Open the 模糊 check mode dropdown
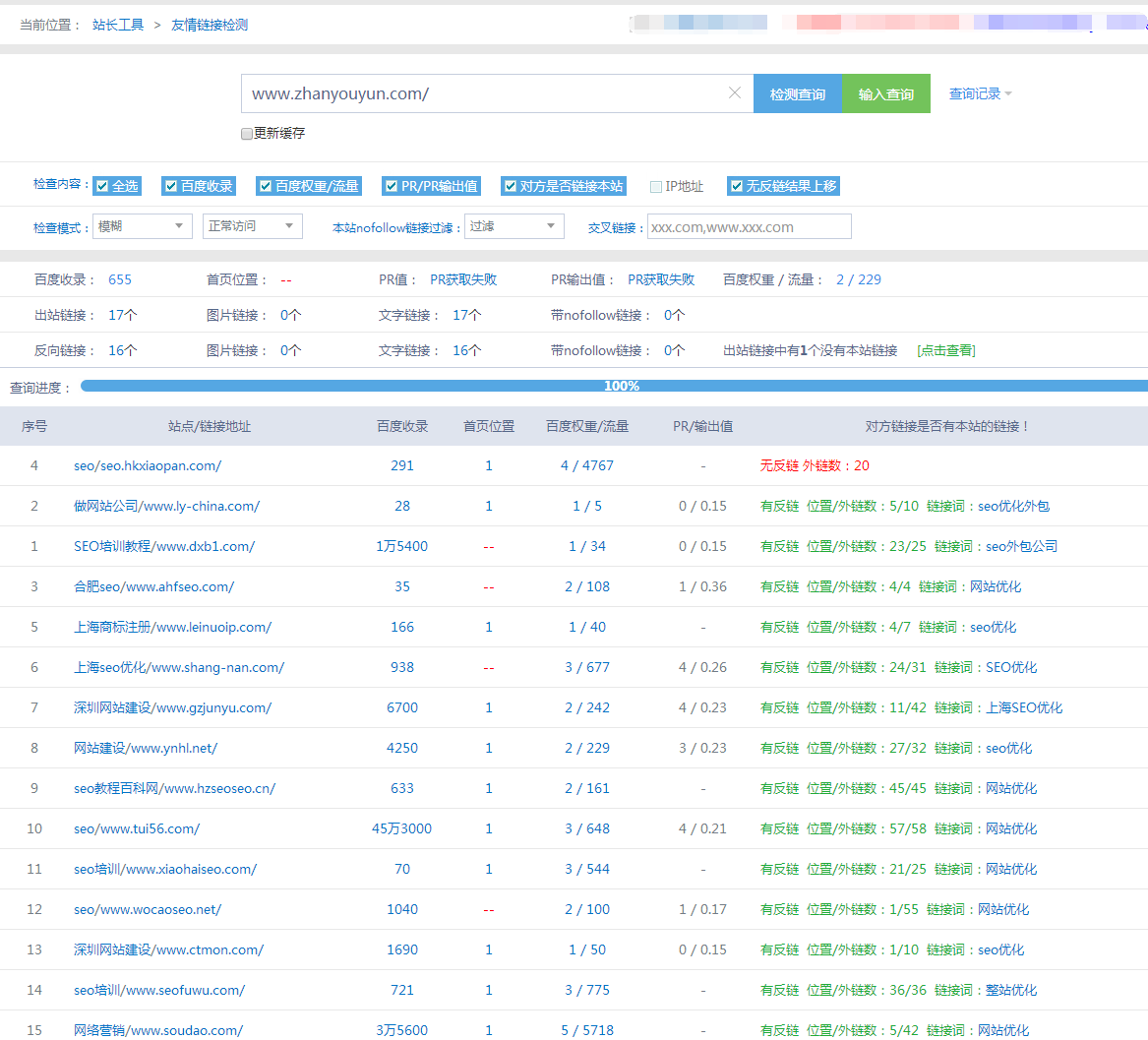Image resolution: width=1148 pixels, height=1040 pixels. (143, 226)
